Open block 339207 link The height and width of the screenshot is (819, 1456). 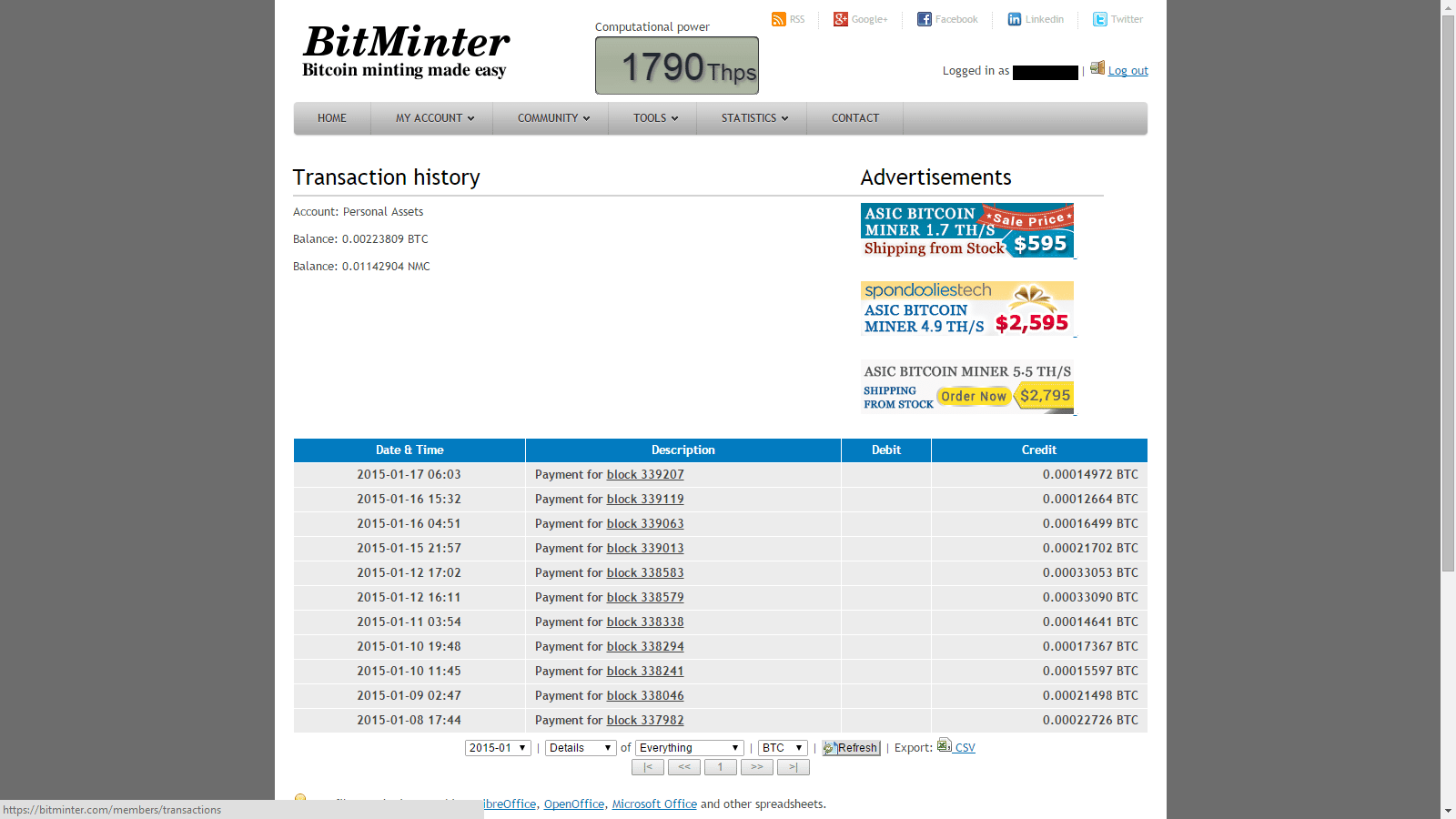tap(645, 475)
